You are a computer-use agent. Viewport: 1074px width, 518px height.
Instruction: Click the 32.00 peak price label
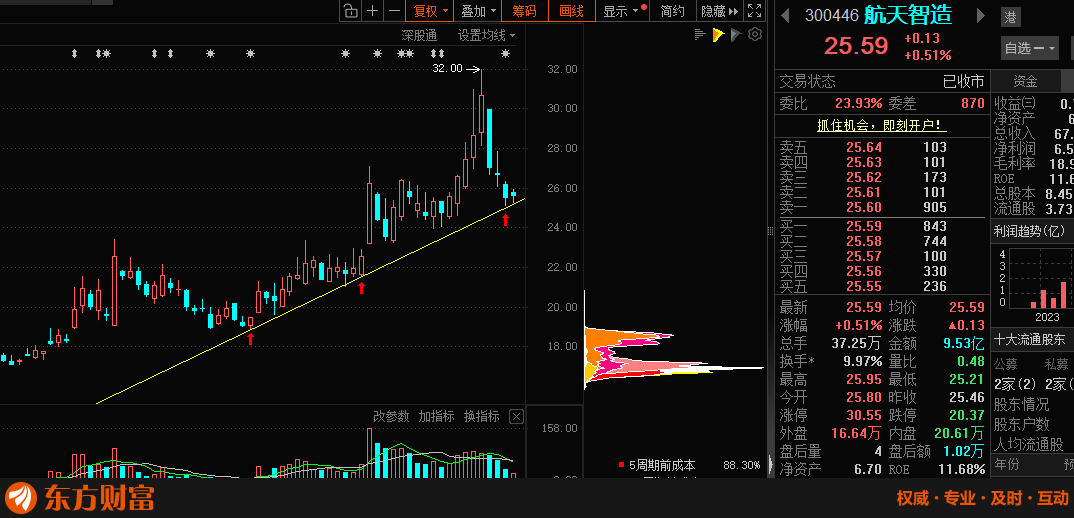448,69
